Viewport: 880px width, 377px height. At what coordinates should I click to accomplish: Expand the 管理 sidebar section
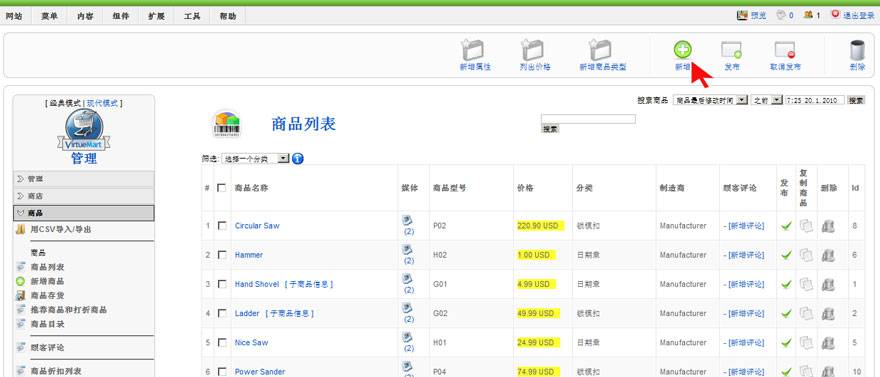[x=84, y=179]
